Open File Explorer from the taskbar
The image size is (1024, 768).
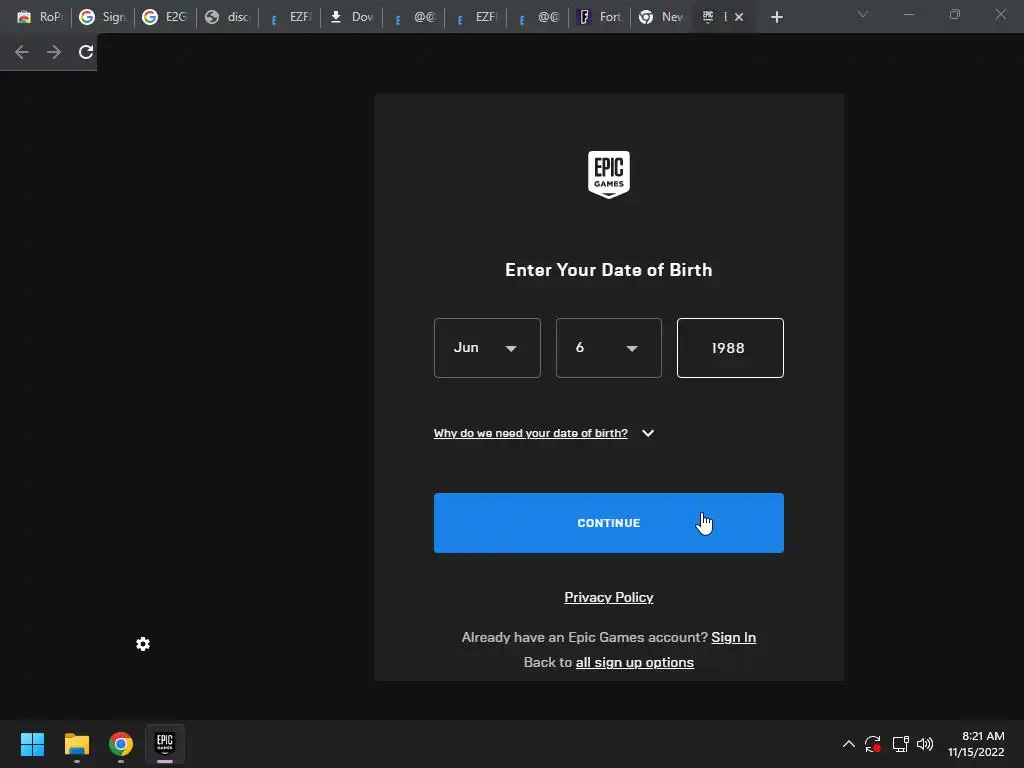click(76, 744)
